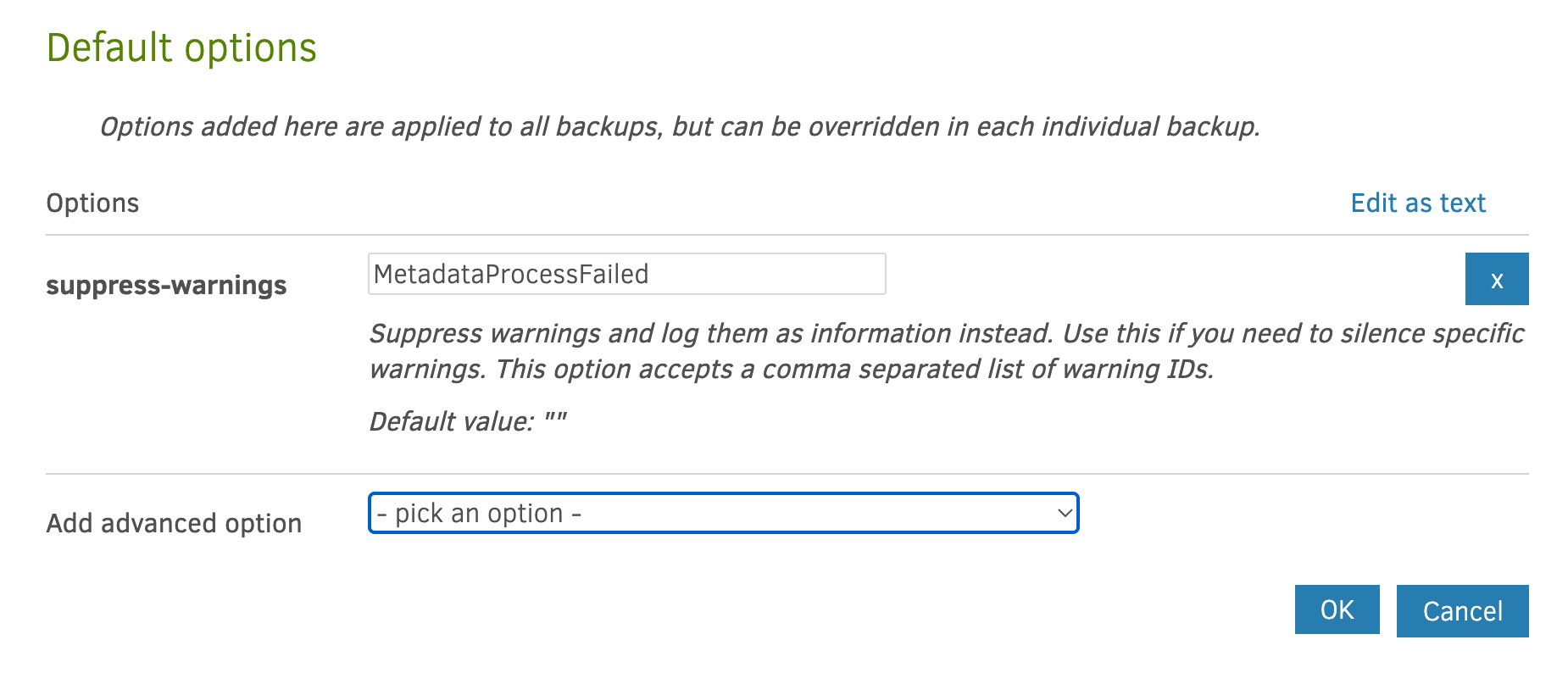Click the 'Add advanced option' label
1568x690 pixels.
174,523
